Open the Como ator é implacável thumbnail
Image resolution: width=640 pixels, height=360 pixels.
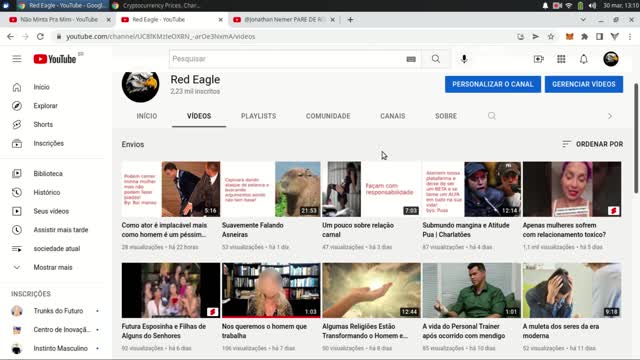coord(171,189)
